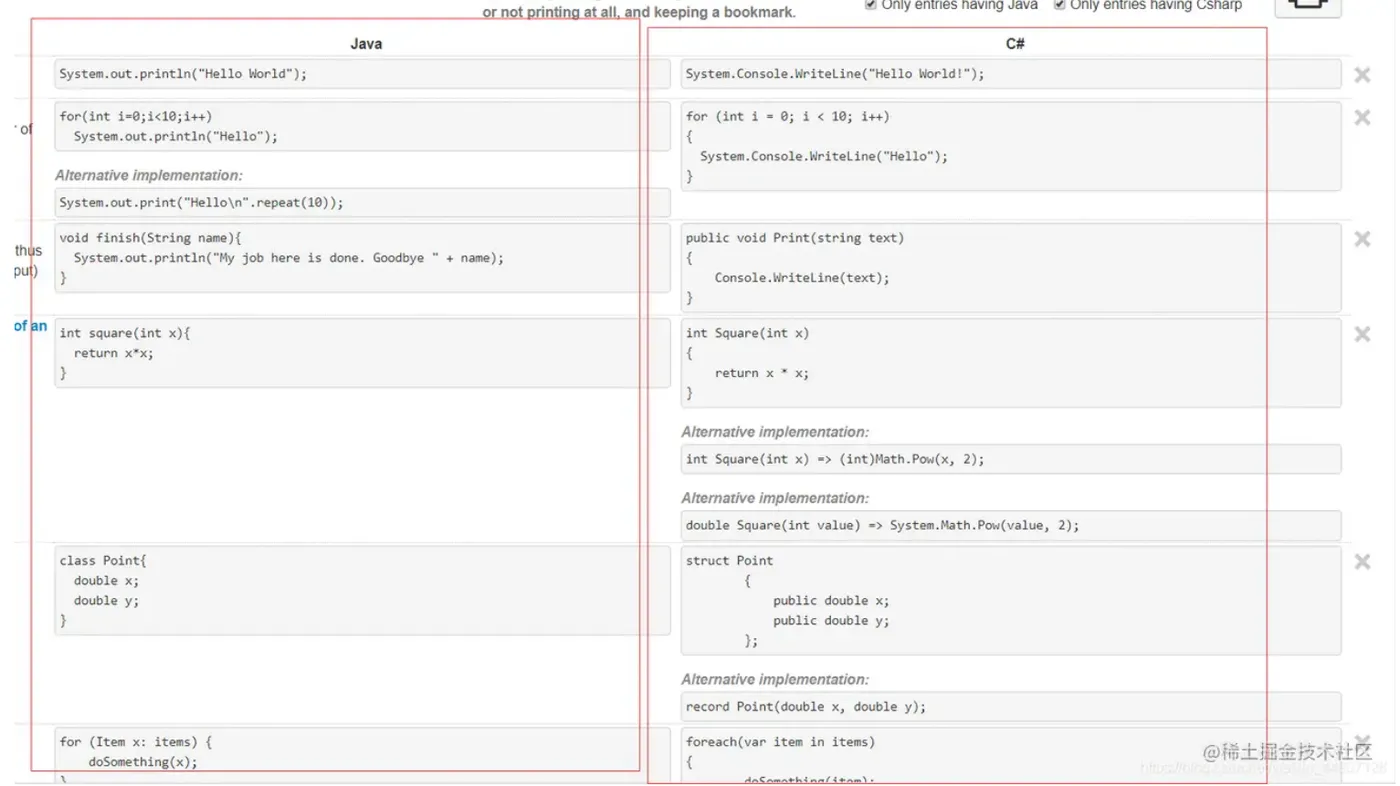Select C# for loop WriteLine("Hello") snippet
Screen dimensions: 1400x786
pyautogui.click(x=1011, y=146)
